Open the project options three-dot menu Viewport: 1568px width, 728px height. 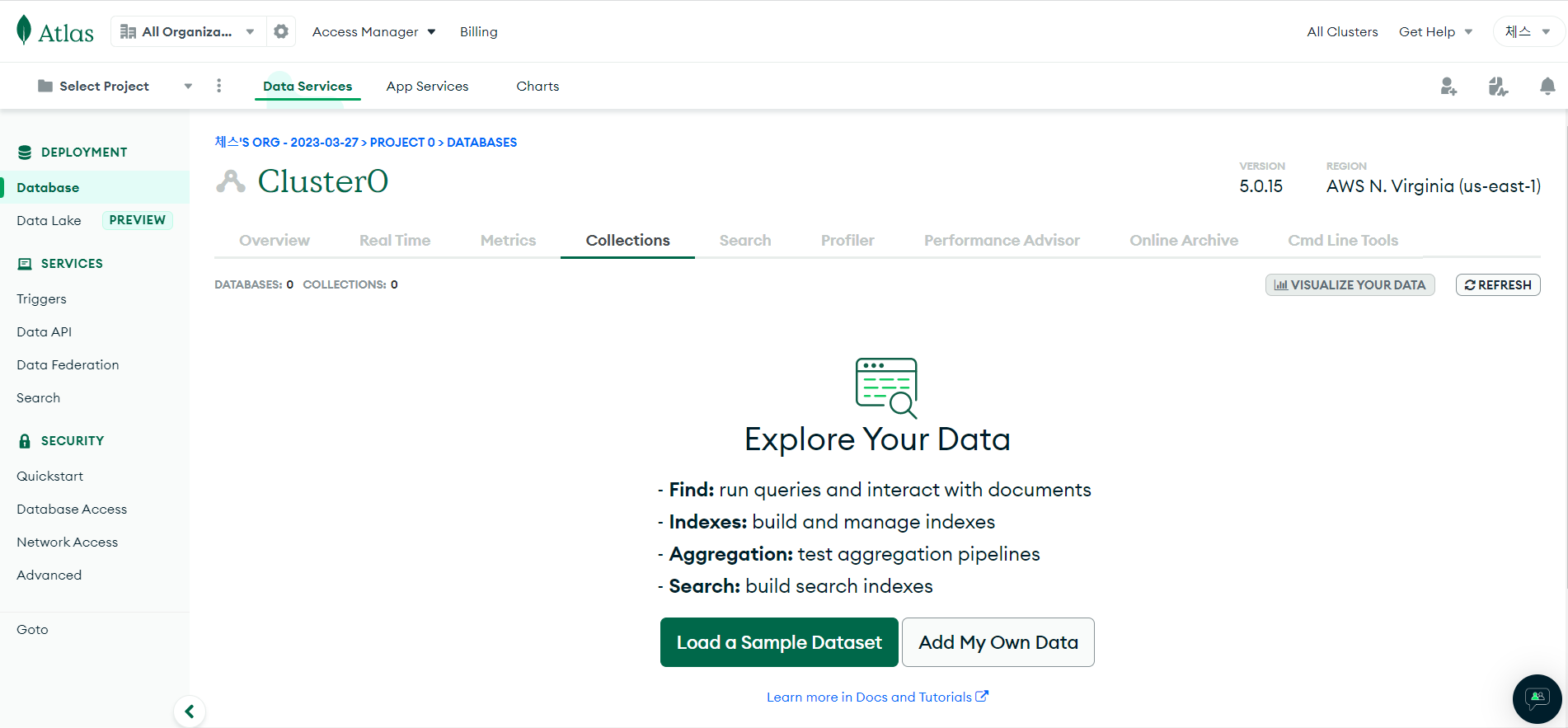(218, 86)
